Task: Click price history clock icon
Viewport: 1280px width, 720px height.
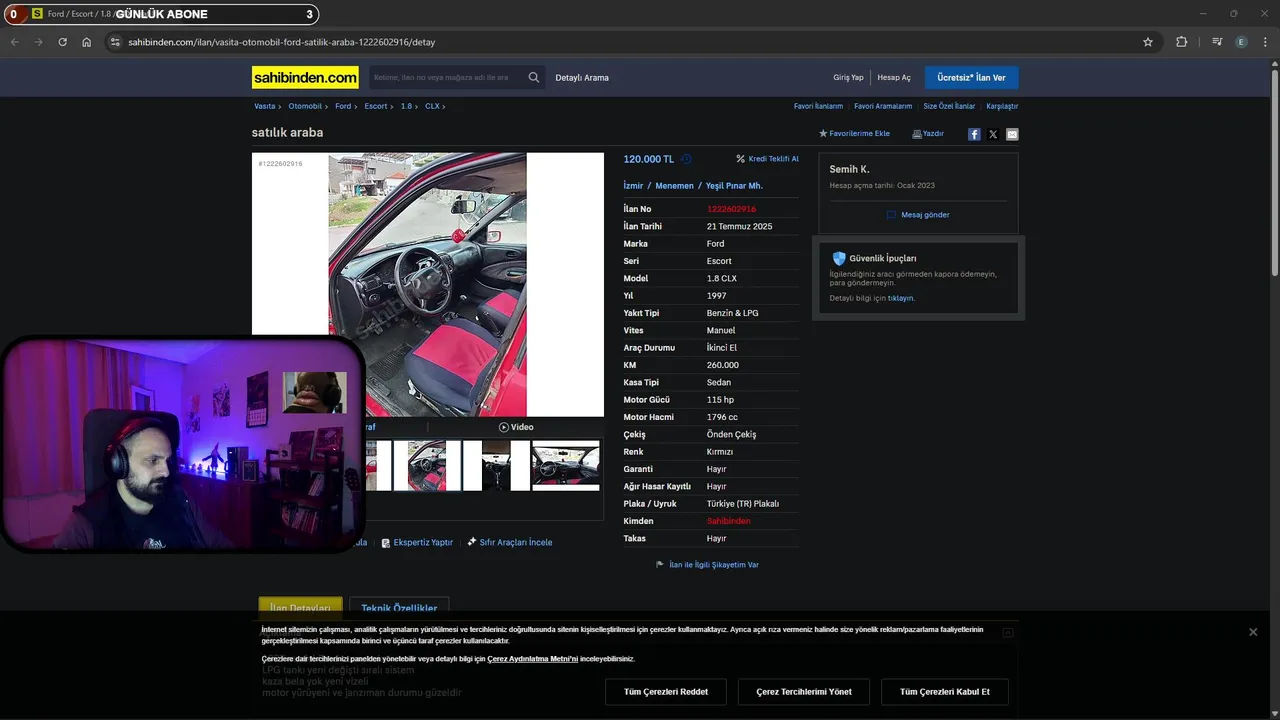Action: coord(686,159)
